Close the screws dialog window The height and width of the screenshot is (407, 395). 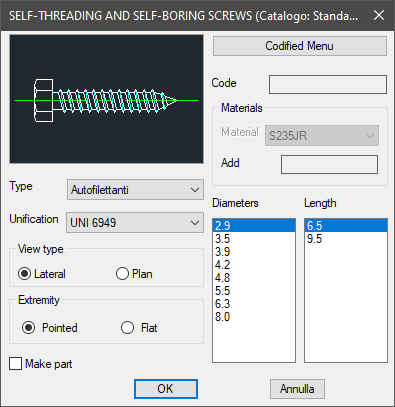[379, 15]
